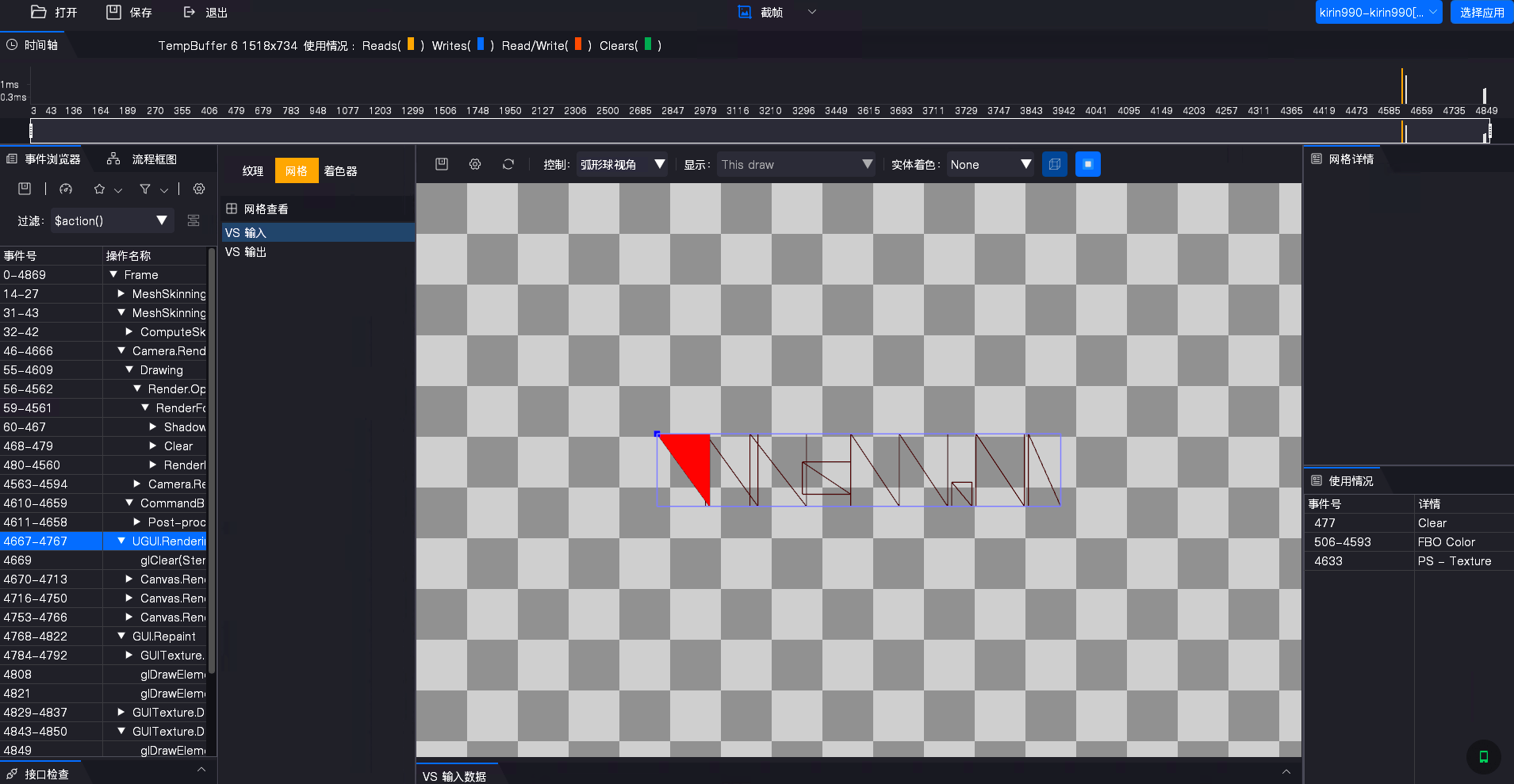Image resolution: width=1514 pixels, height=784 pixels.
Task: Click the usage panel icon
Action: 1317,480
